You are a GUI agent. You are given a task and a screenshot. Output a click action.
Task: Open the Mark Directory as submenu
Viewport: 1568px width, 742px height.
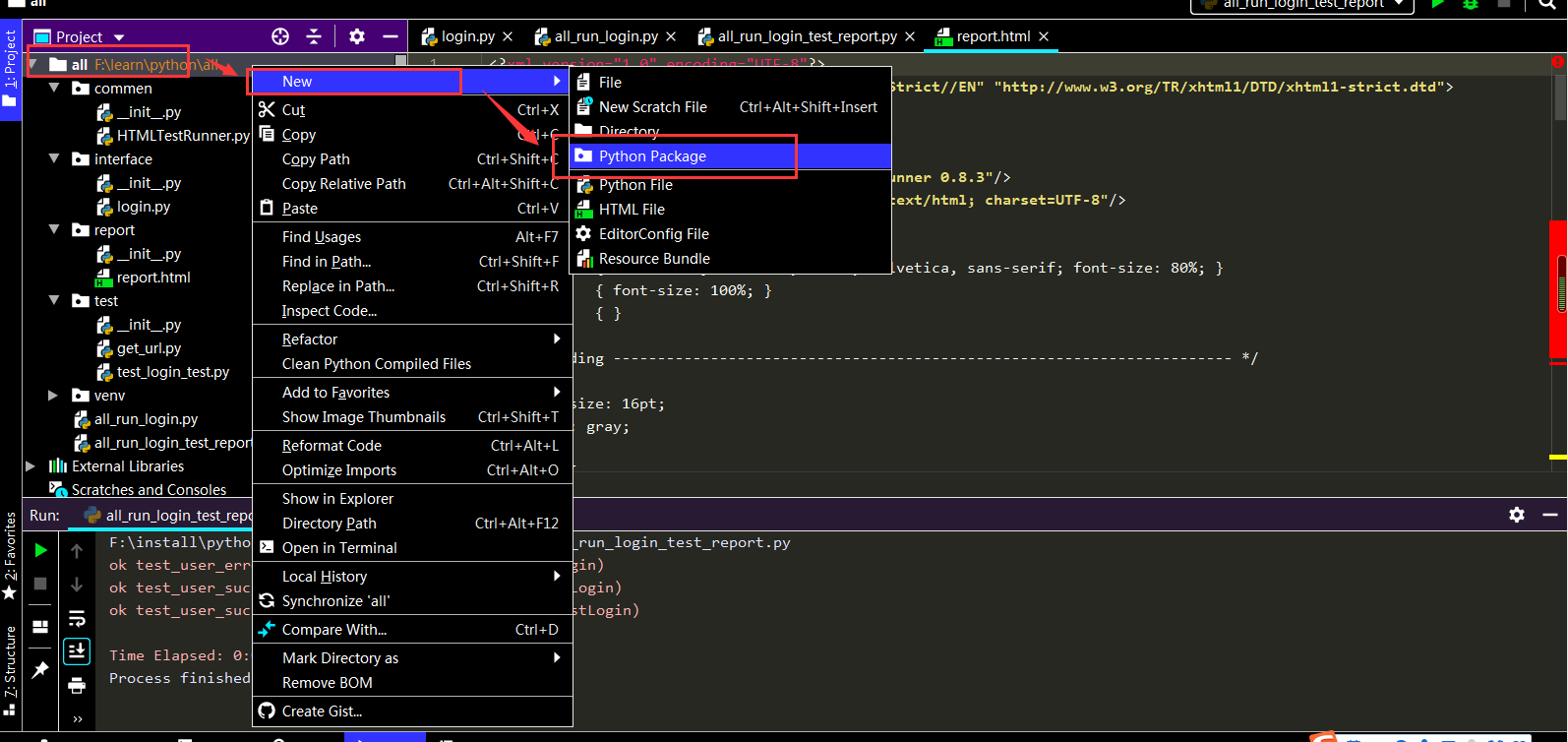[x=412, y=658]
